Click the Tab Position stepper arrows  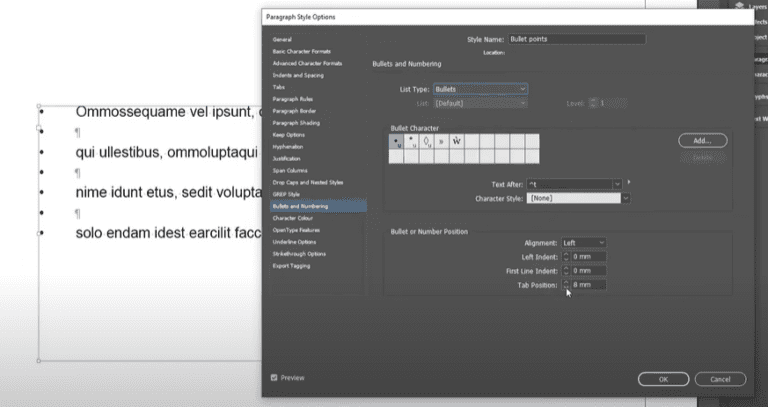[x=567, y=285]
